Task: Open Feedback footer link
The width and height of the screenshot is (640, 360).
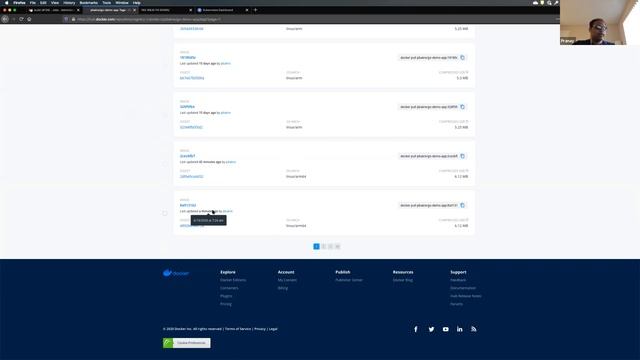Action: [458, 280]
